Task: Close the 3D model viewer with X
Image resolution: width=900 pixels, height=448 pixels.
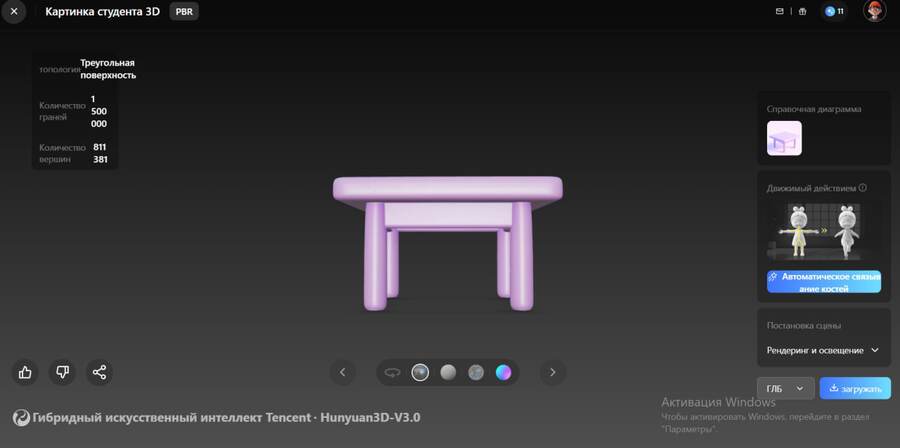Action: tap(13, 11)
